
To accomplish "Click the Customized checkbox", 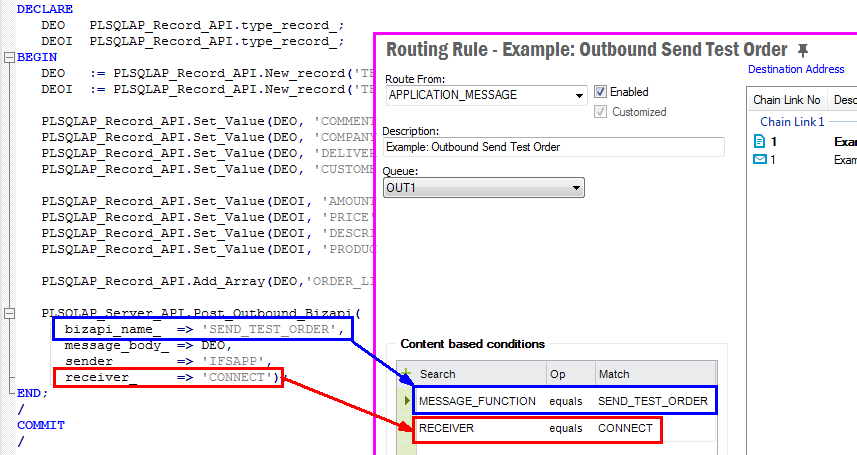I will click(x=600, y=112).
